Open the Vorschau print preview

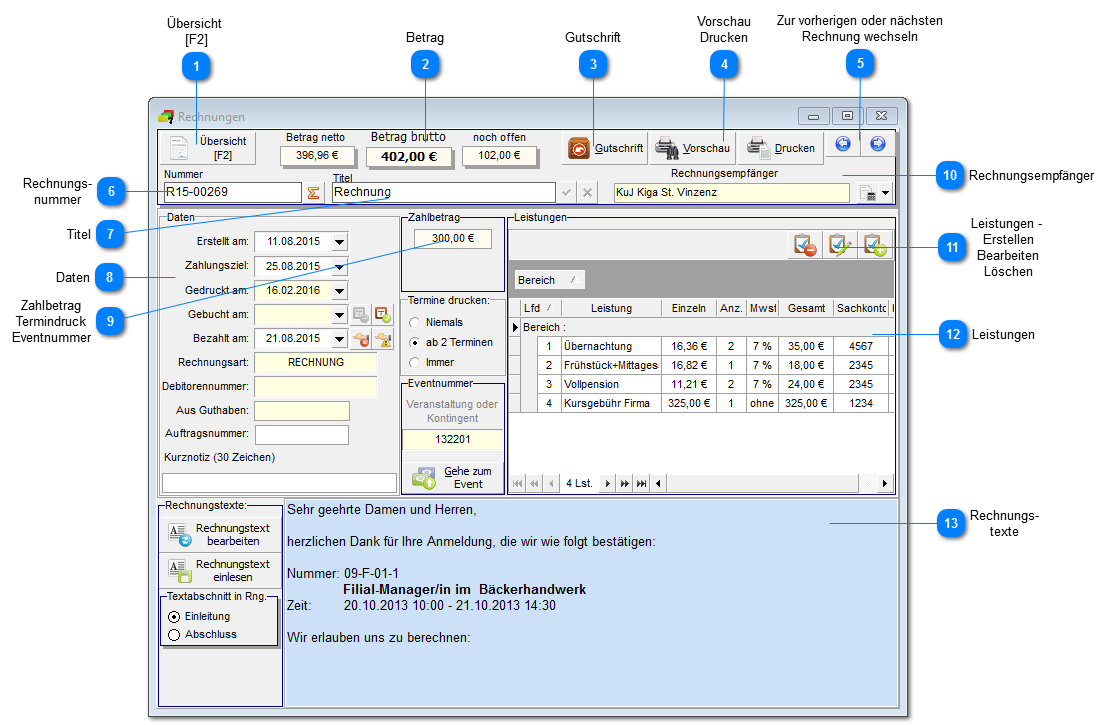(693, 148)
